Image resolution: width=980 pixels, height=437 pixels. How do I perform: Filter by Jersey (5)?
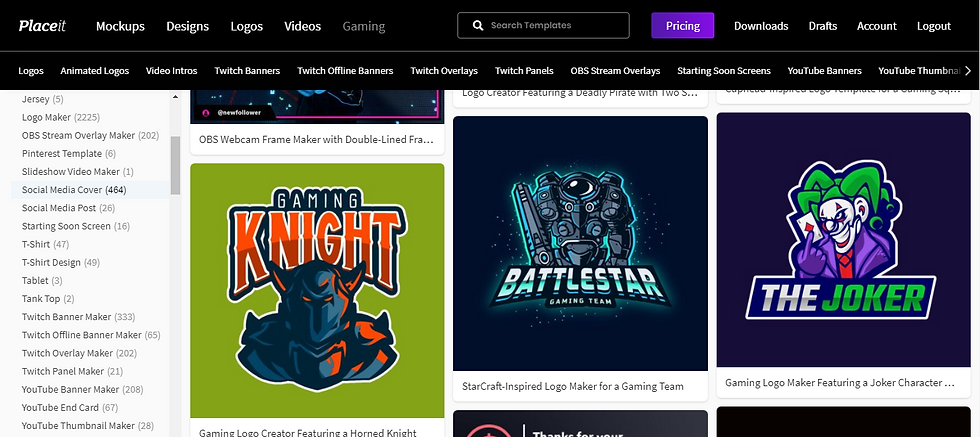[42, 99]
